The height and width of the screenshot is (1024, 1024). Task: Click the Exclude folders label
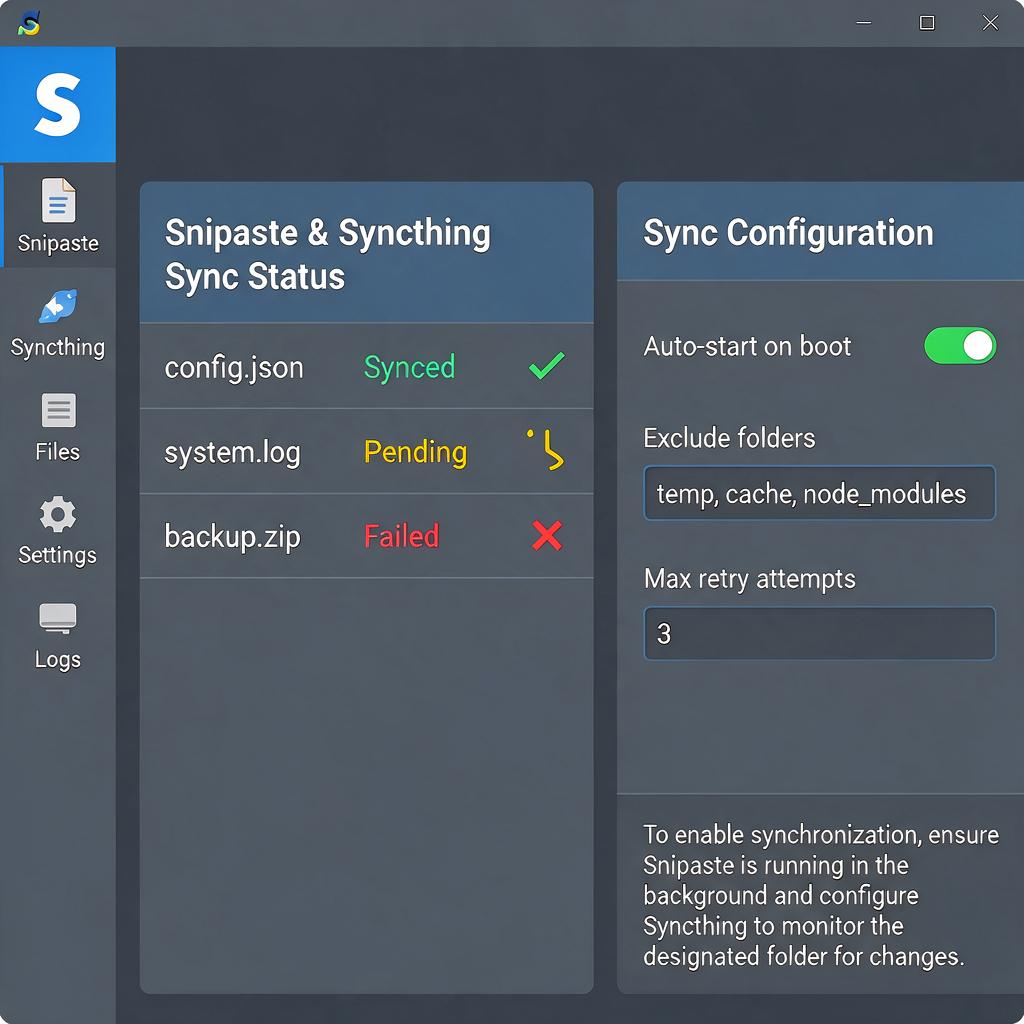pyautogui.click(x=729, y=438)
